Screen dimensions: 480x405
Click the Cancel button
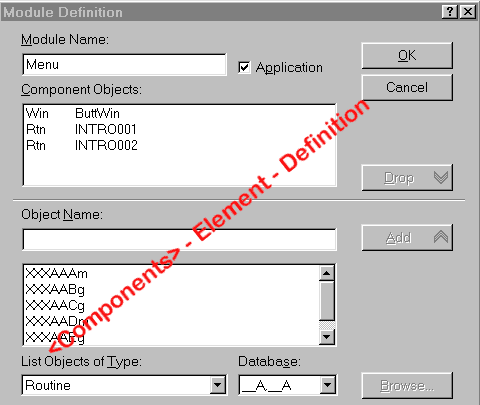click(407, 87)
